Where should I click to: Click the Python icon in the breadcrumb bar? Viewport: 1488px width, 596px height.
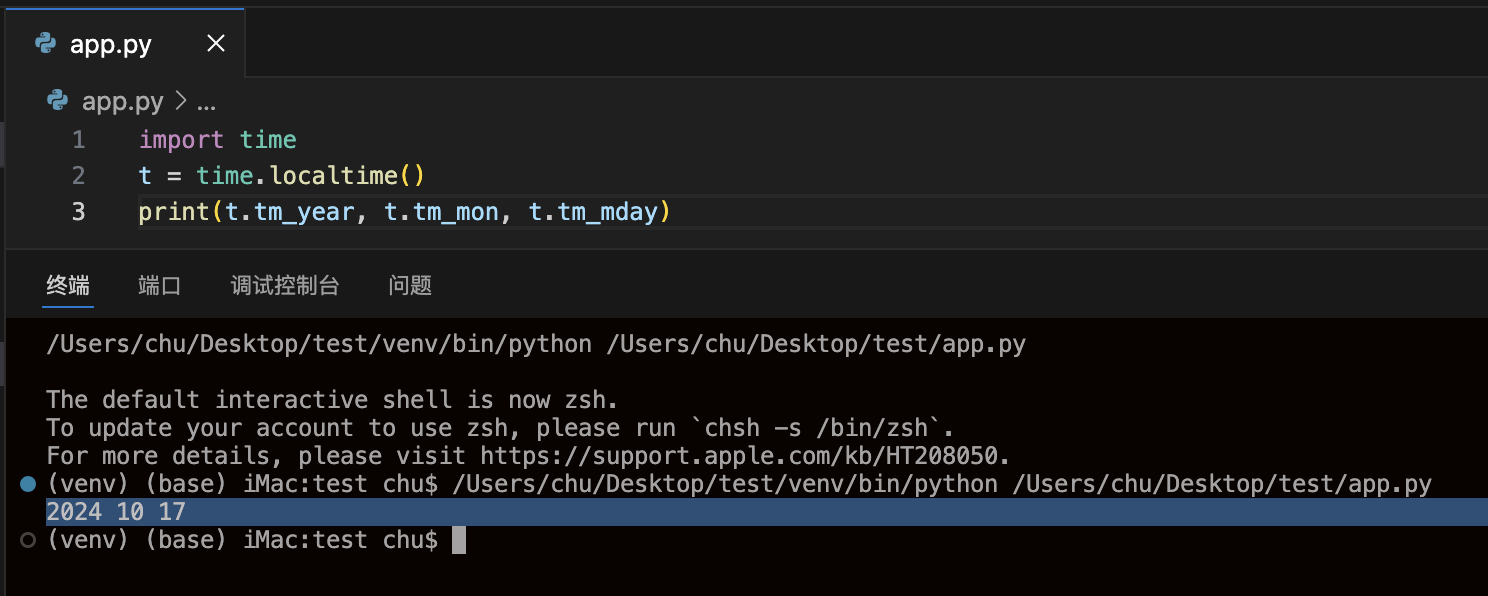tap(57, 101)
